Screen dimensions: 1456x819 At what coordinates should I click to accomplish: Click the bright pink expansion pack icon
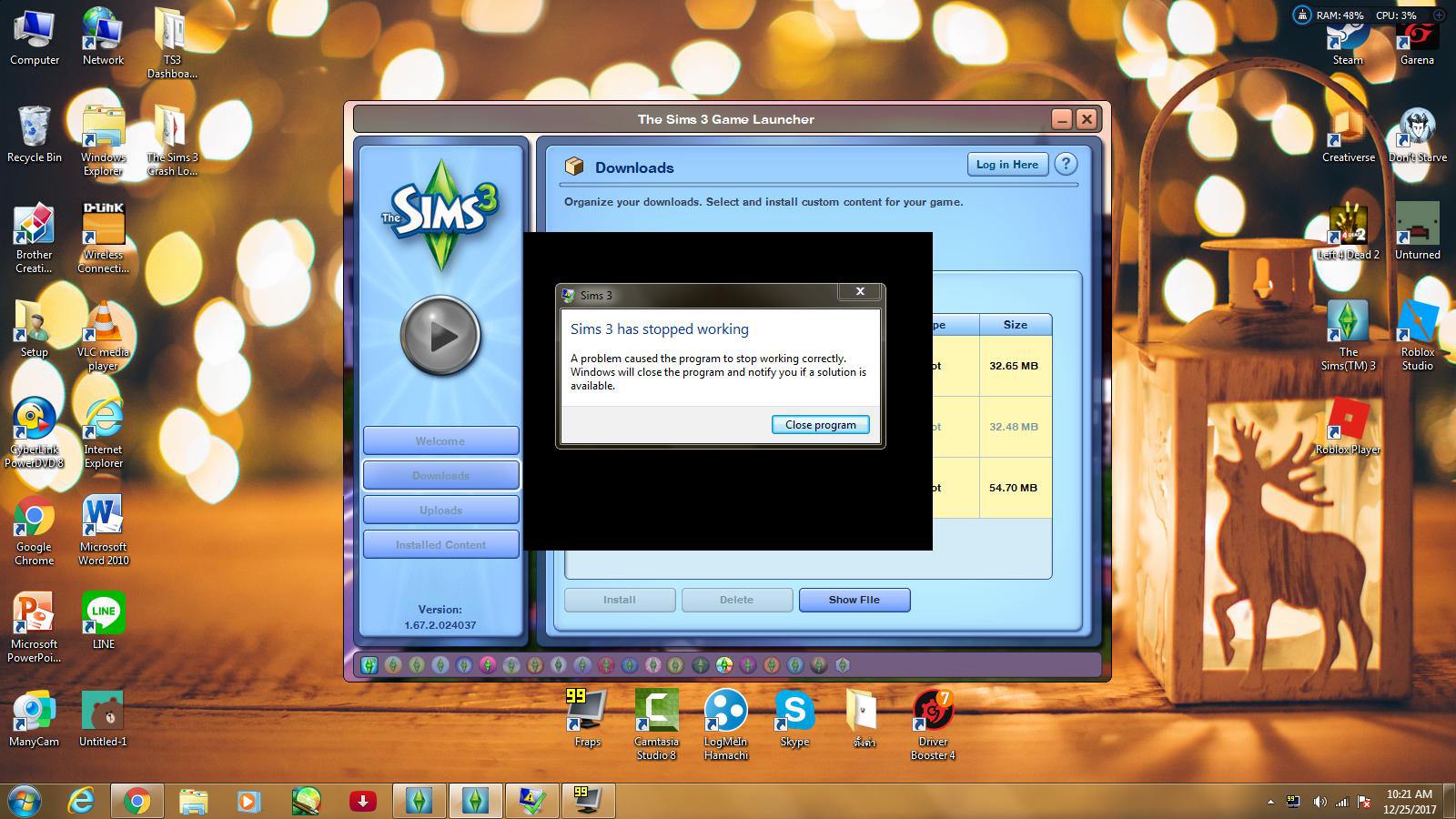488,665
